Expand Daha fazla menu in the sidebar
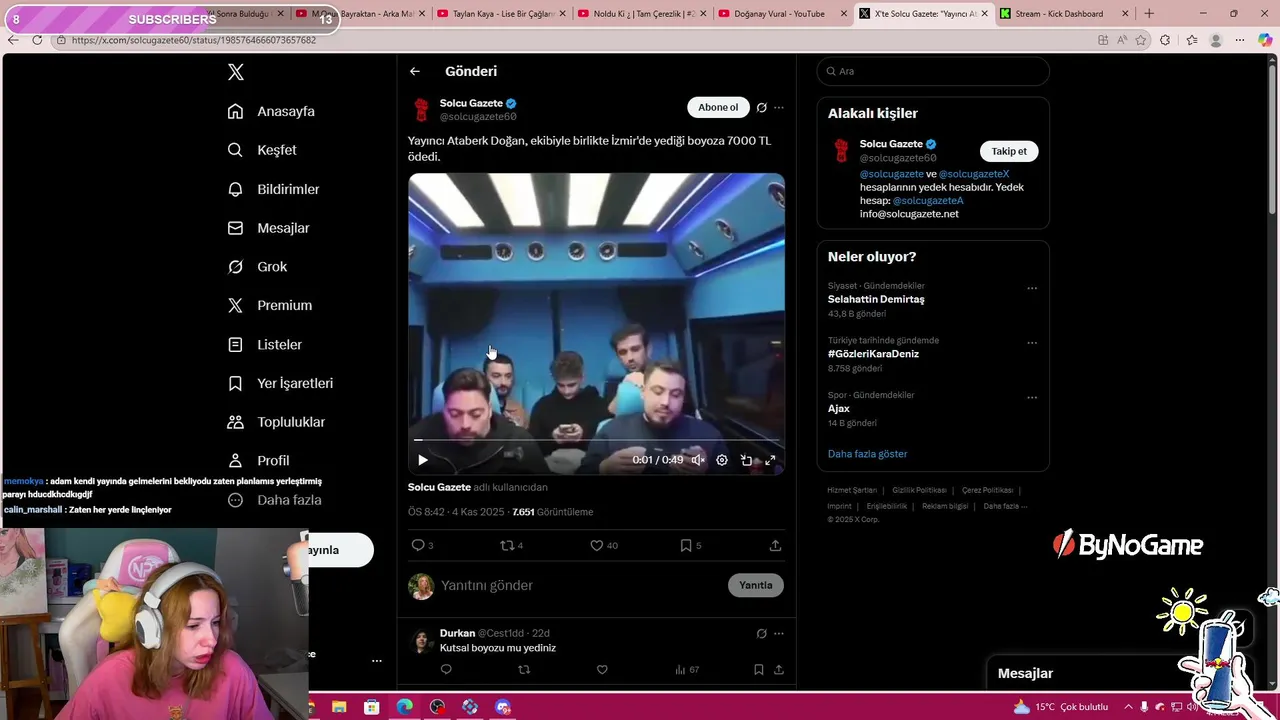 click(274, 500)
